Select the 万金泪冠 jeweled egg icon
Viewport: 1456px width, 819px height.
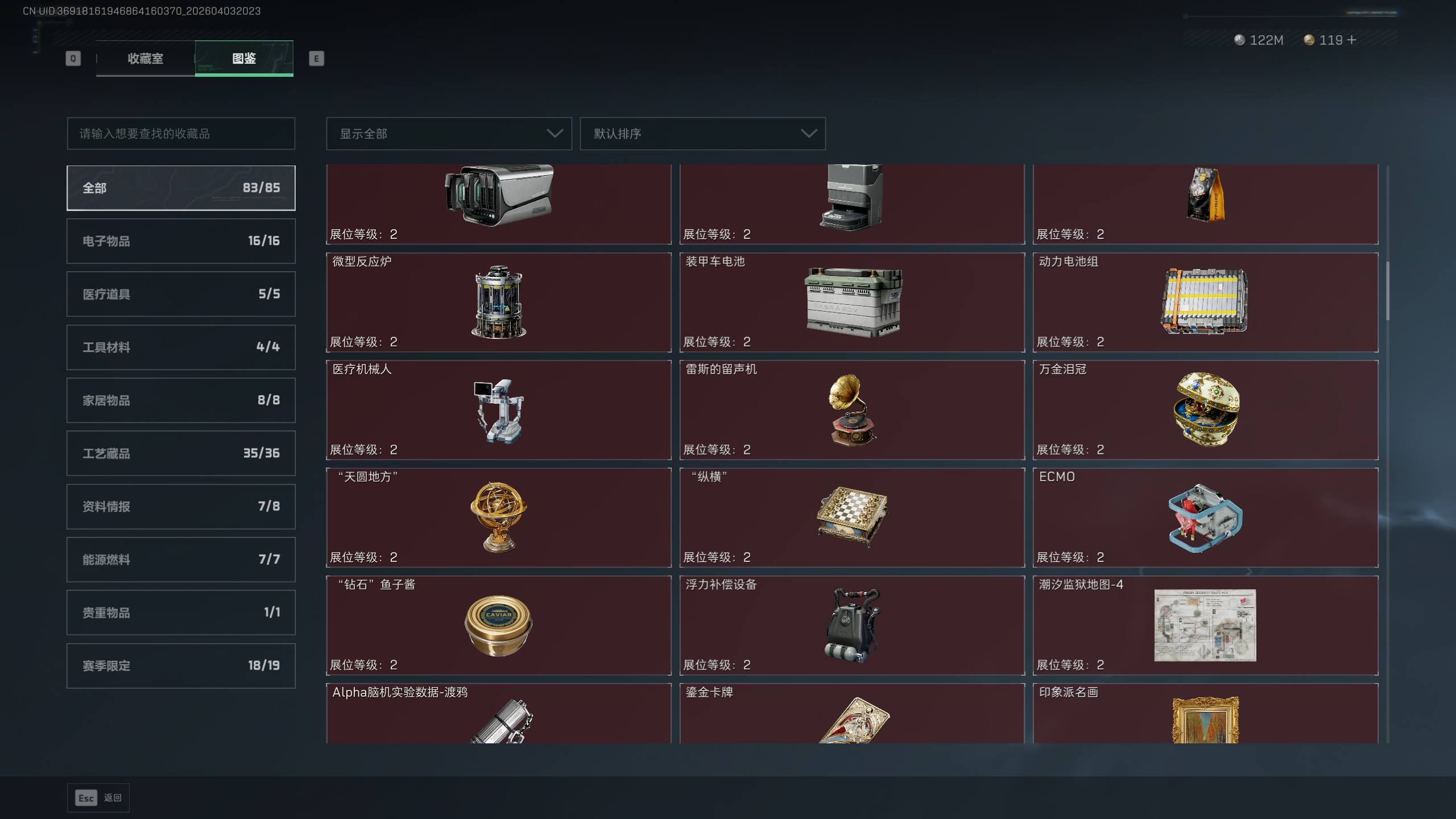1206,409
